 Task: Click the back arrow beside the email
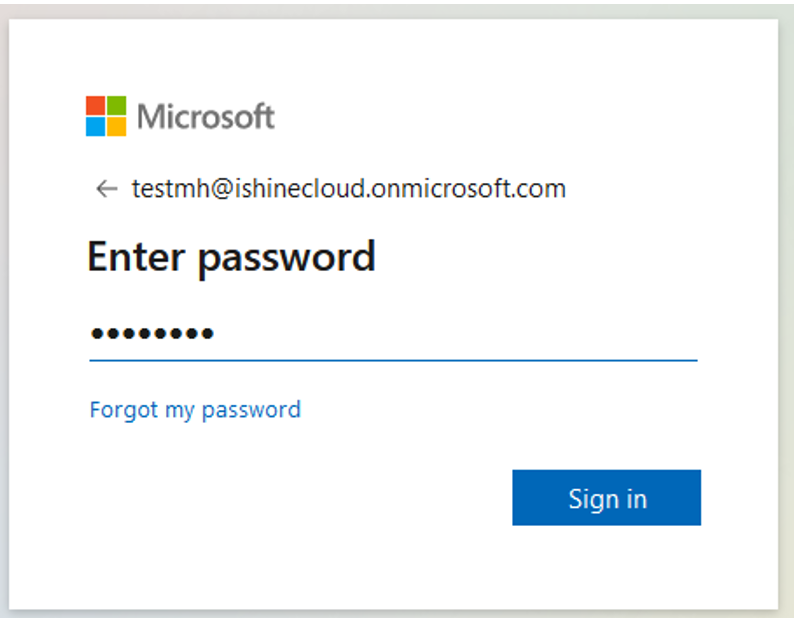107,188
